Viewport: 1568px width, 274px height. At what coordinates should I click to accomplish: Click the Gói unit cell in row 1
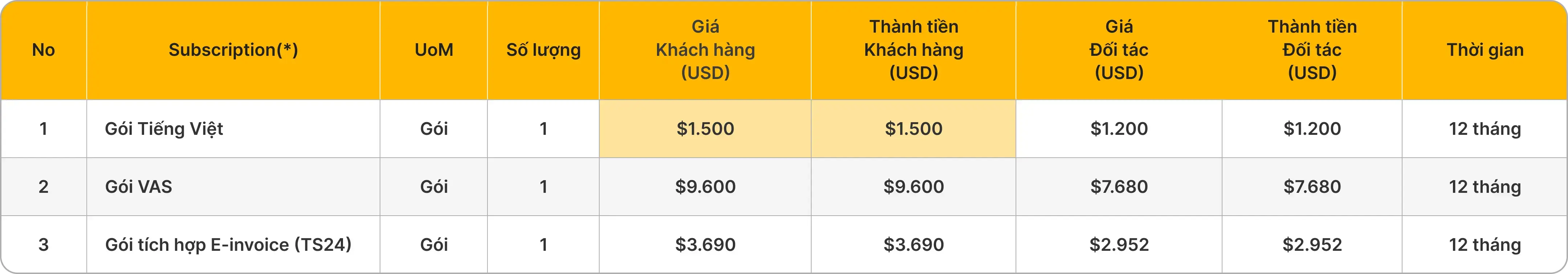[x=433, y=129]
